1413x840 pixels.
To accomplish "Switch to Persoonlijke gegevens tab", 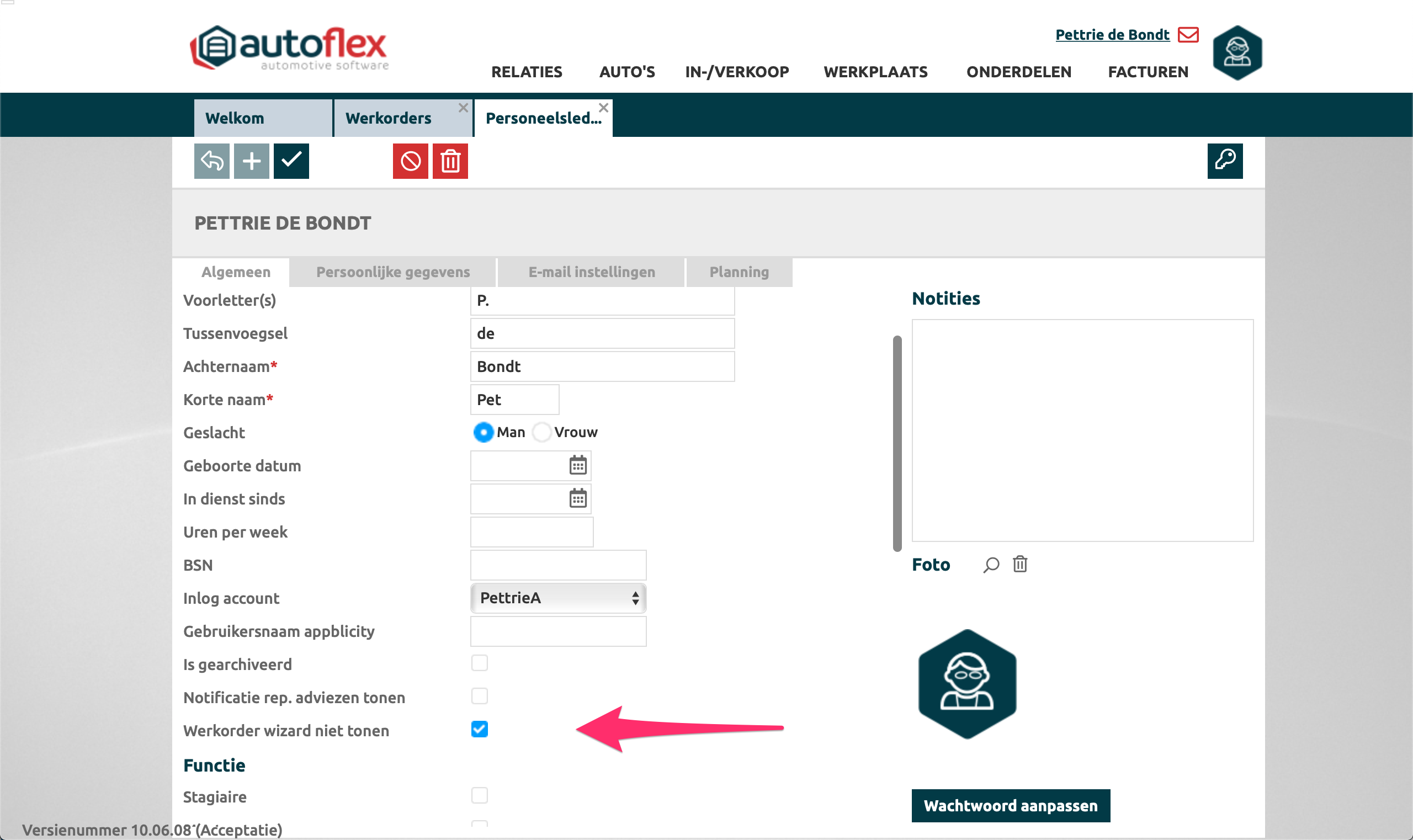I will [x=393, y=272].
